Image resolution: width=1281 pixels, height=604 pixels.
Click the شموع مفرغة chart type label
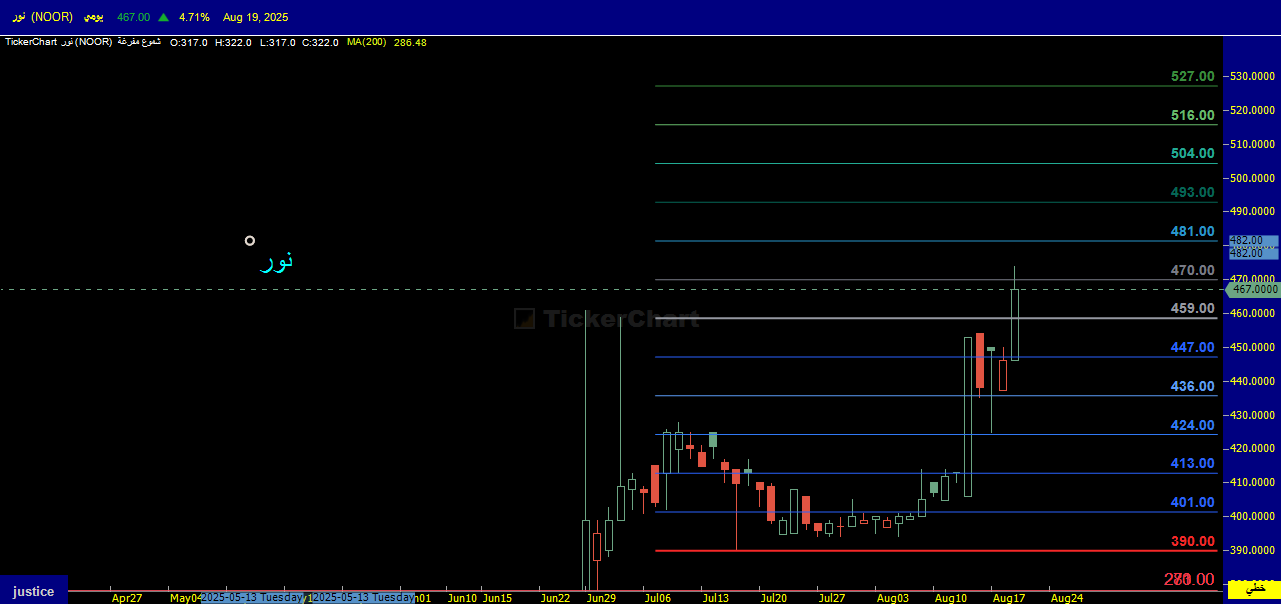(x=138, y=42)
